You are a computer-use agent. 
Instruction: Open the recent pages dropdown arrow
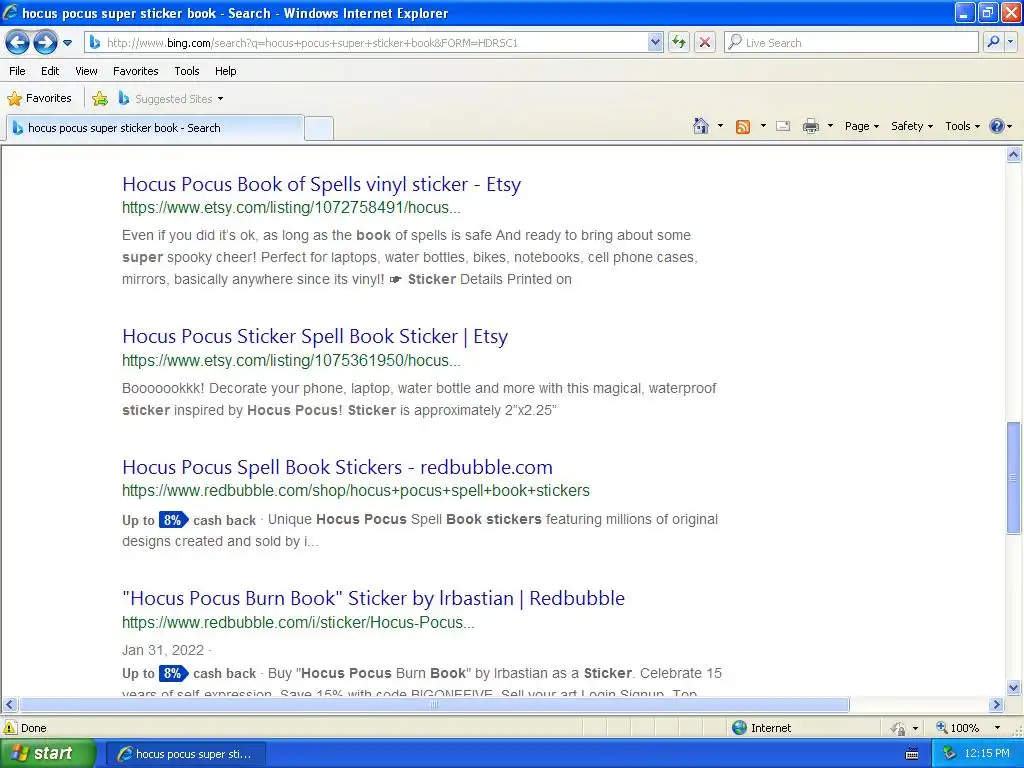tap(67, 43)
